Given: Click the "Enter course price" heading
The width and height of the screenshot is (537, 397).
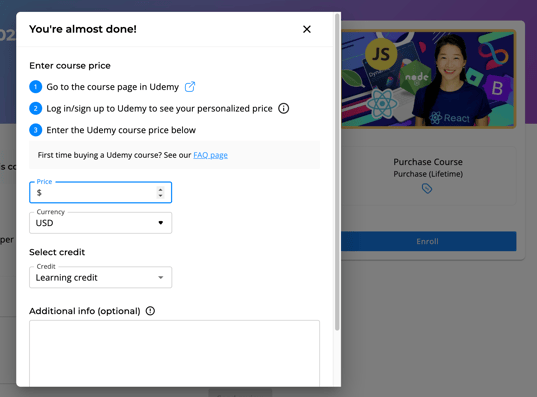Looking at the screenshot, I should click(70, 65).
